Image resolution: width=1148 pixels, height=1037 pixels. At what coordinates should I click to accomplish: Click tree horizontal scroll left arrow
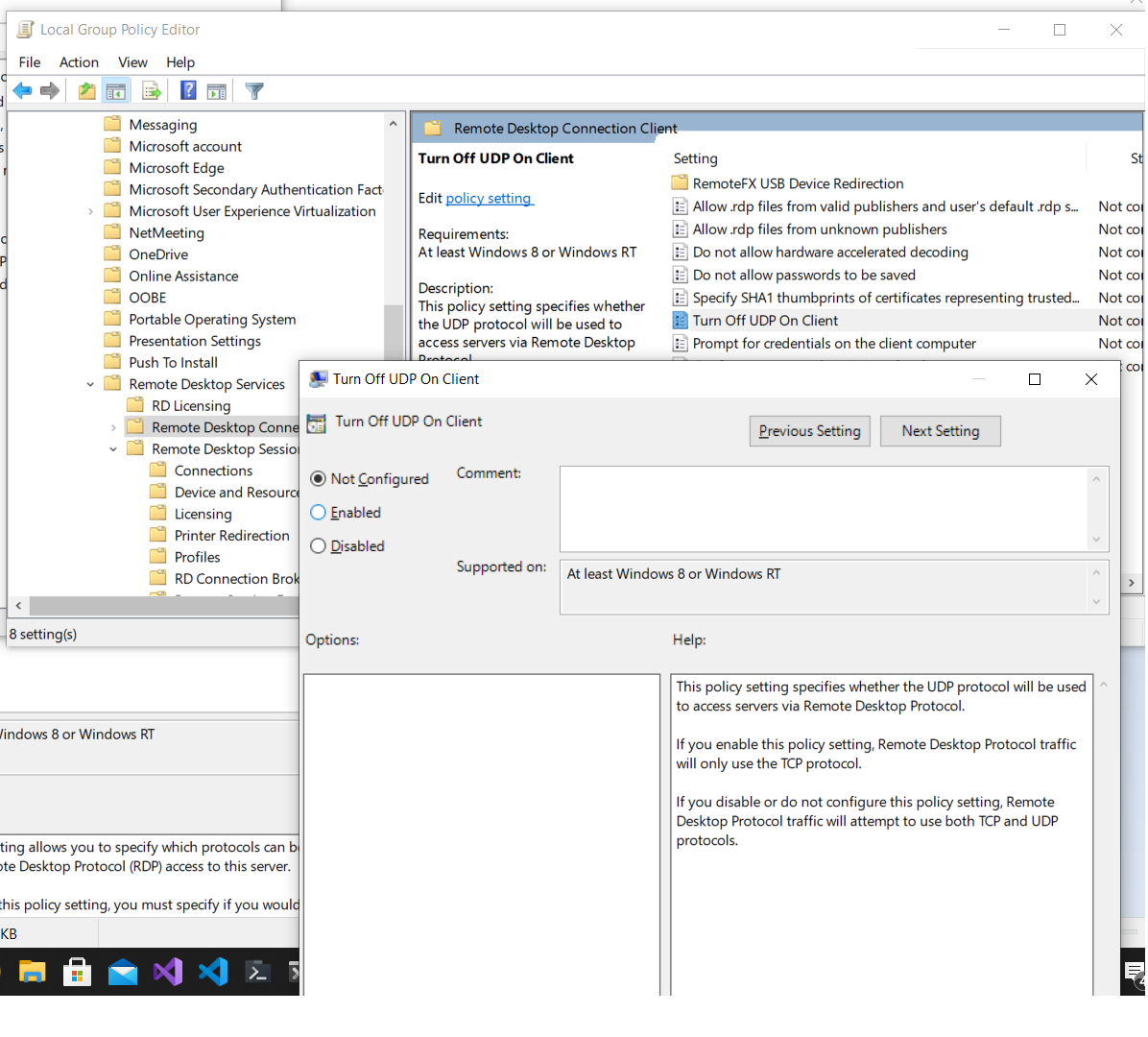point(18,606)
